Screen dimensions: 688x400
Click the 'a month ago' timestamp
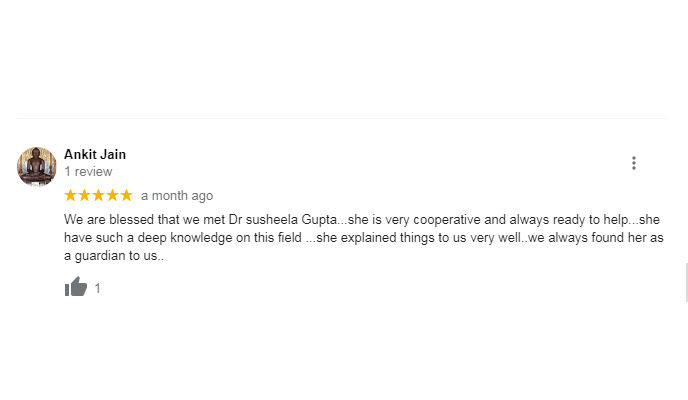(x=177, y=196)
